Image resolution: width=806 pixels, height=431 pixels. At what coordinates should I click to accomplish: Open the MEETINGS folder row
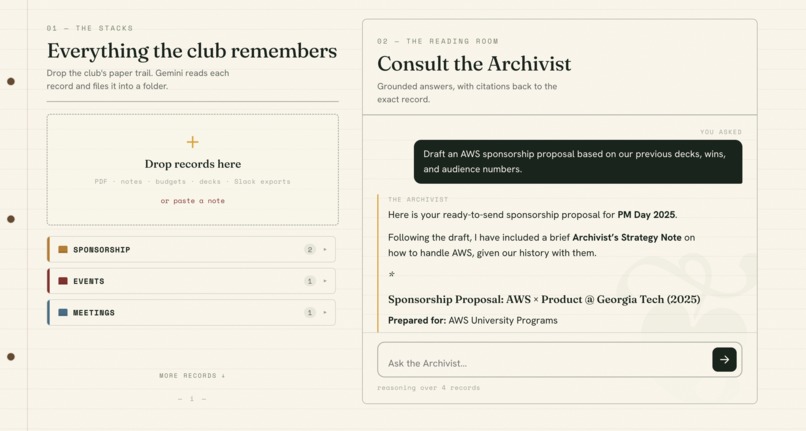(x=191, y=312)
